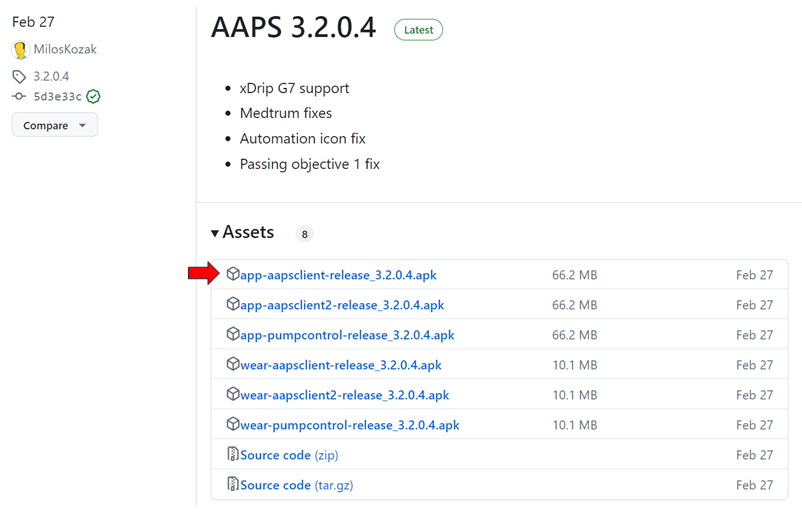Click the AAPS 3.2.0.4 release title

[x=294, y=28]
